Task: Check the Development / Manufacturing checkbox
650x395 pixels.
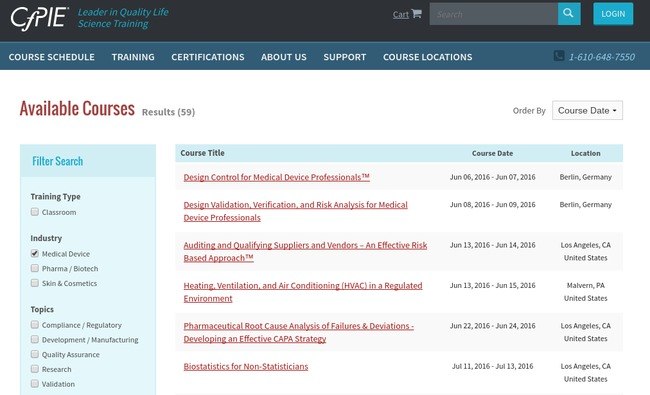Action: click(x=35, y=339)
